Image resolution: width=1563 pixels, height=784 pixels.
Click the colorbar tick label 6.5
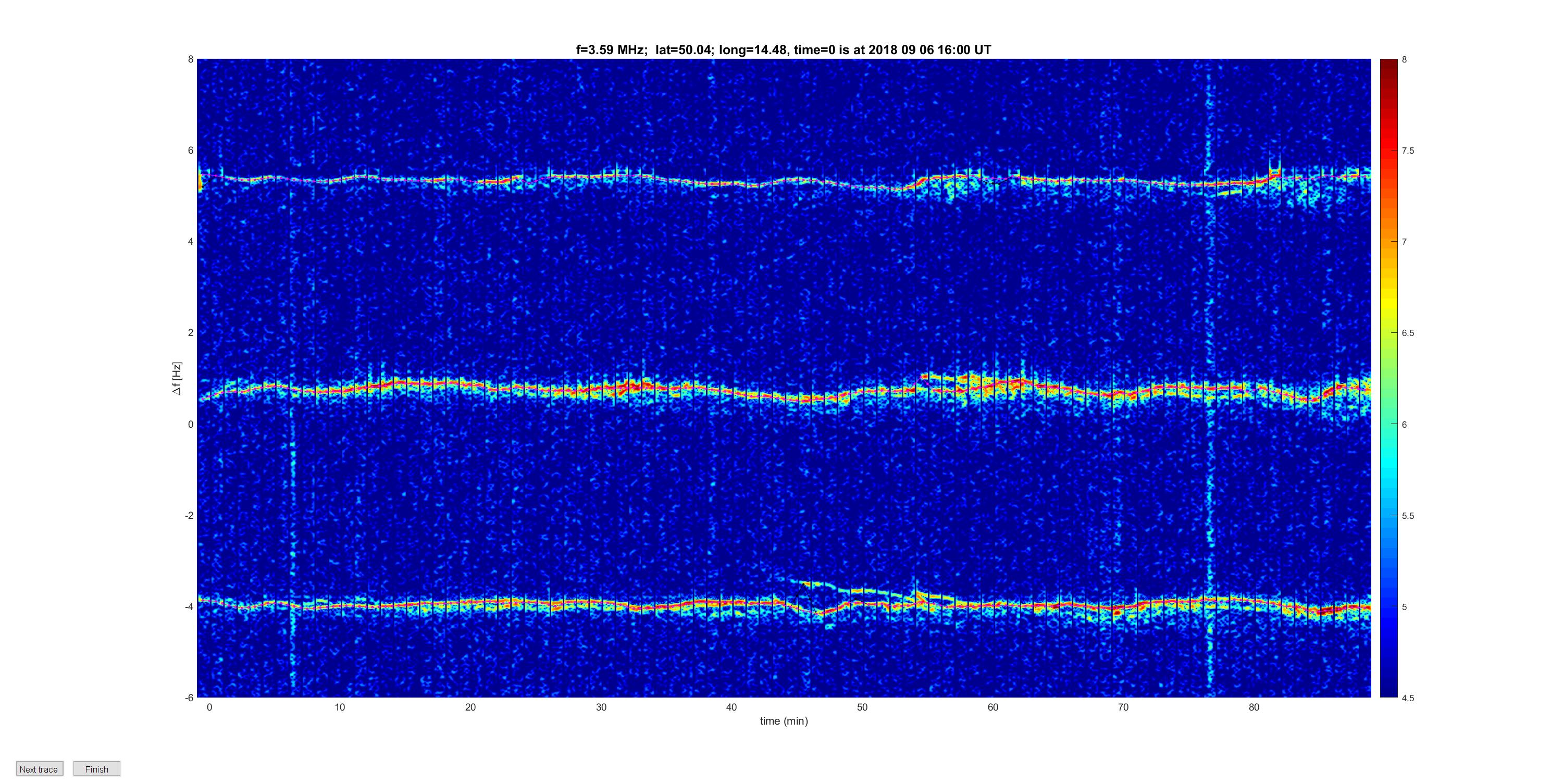pyautogui.click(x=1408, y=333)
